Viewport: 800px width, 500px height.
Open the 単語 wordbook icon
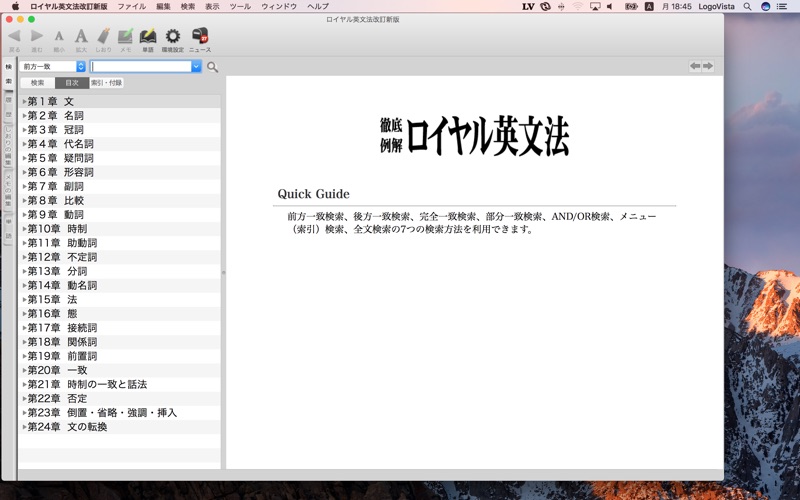click(148, 36)
